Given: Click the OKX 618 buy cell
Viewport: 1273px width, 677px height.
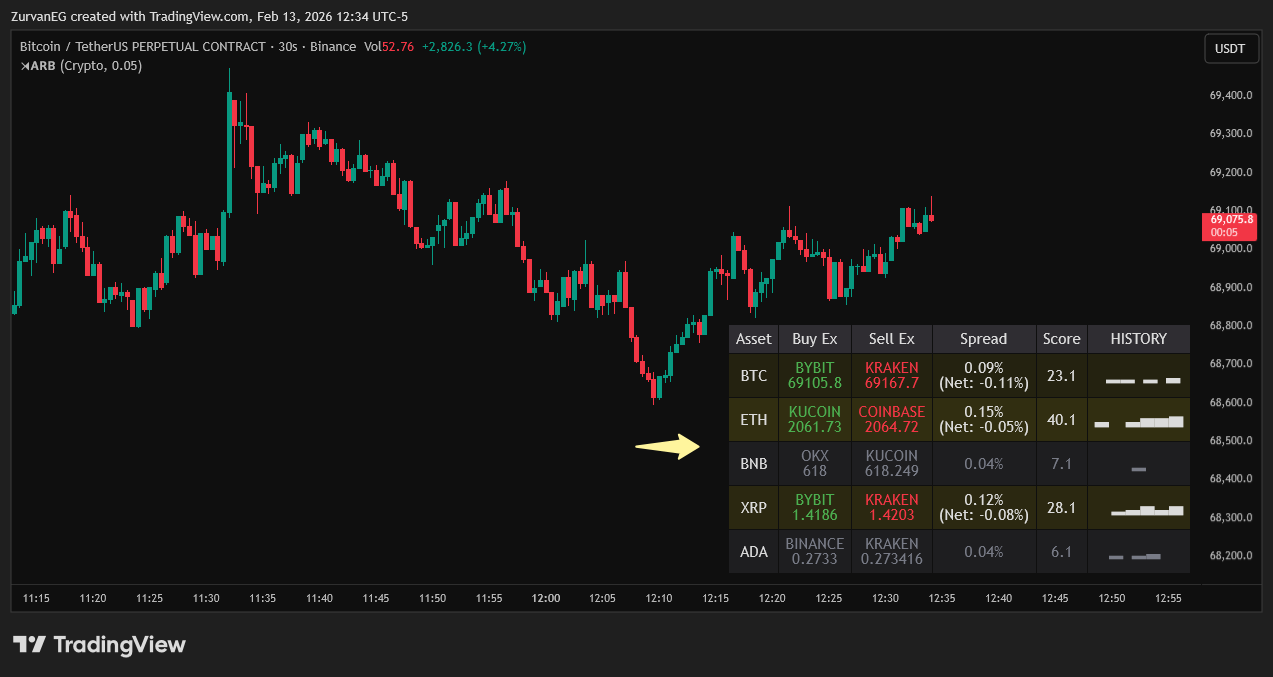Looking at the screenshot, I should (x=815, y=464).
